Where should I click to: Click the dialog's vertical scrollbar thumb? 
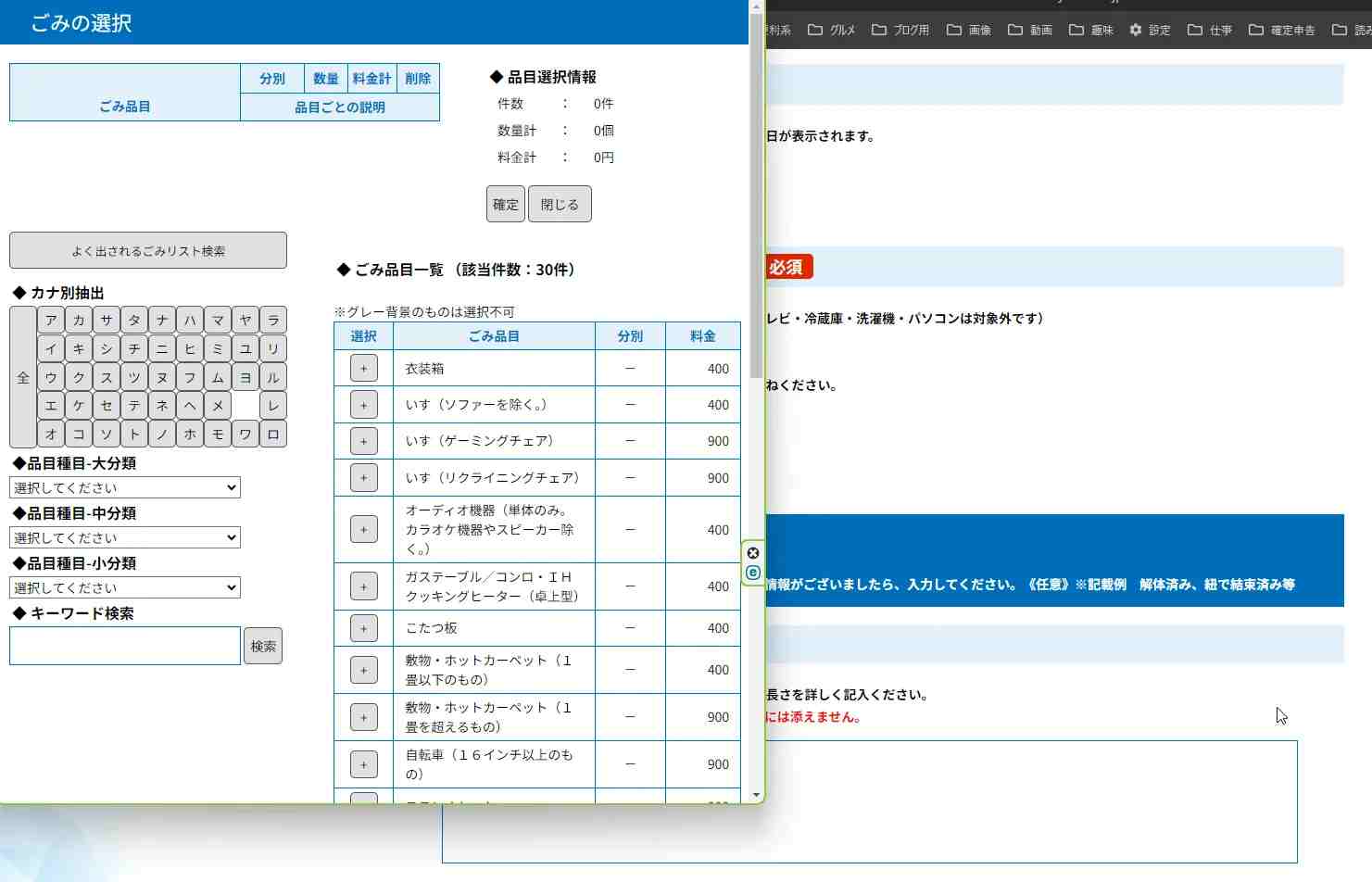point(756,195)
